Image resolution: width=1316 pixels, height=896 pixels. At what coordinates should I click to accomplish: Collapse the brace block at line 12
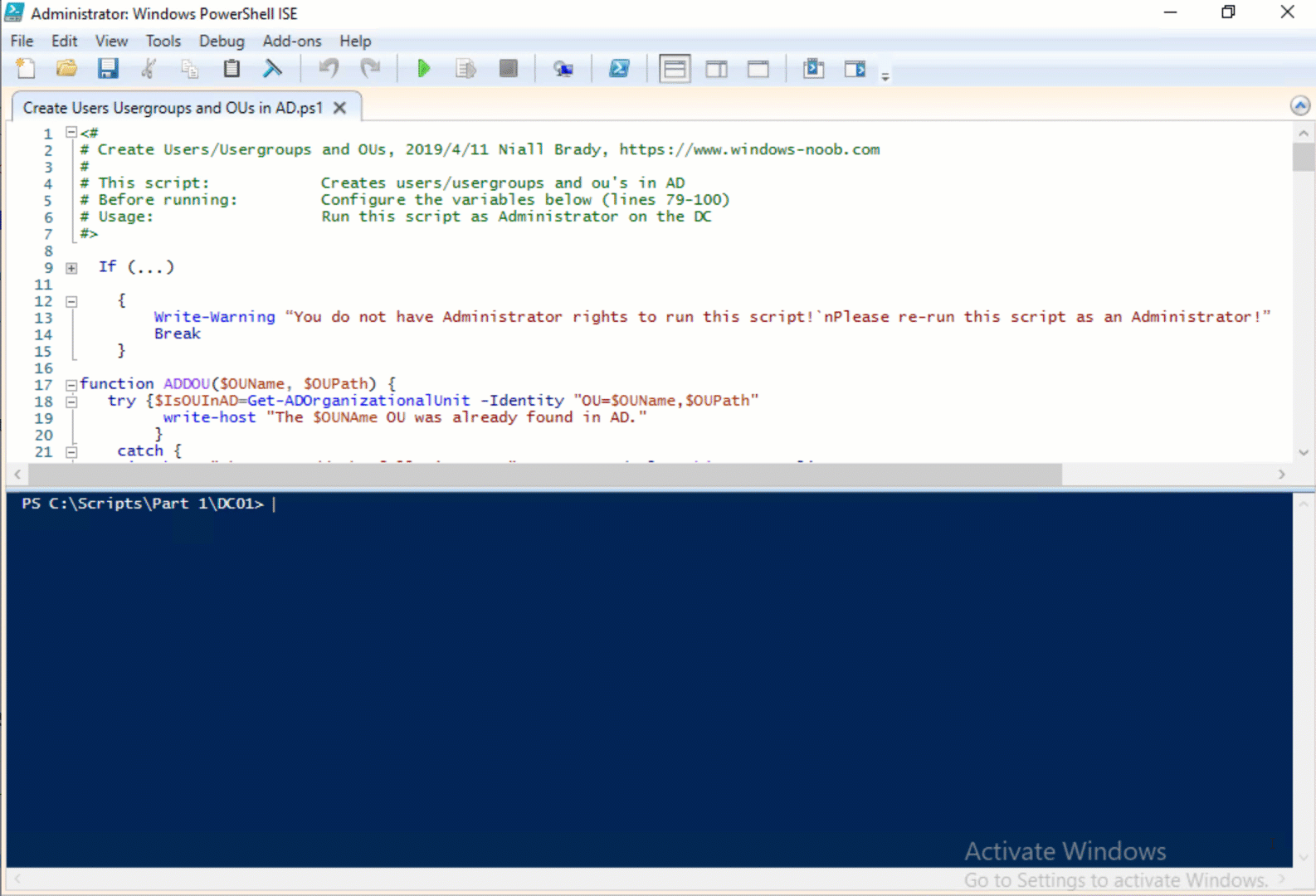pos(71,302)
